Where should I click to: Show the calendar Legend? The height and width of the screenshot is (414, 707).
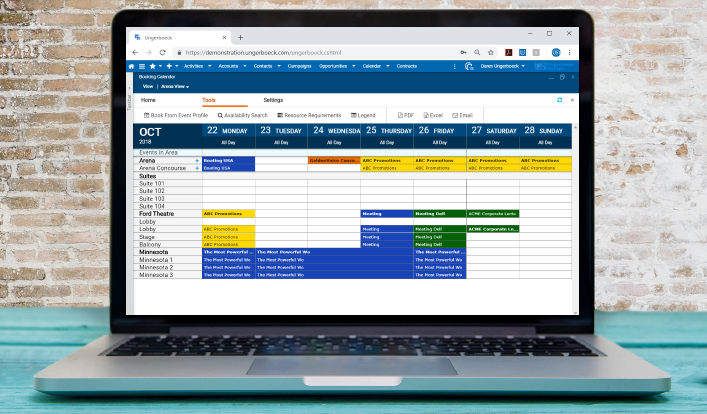[363, 116]
